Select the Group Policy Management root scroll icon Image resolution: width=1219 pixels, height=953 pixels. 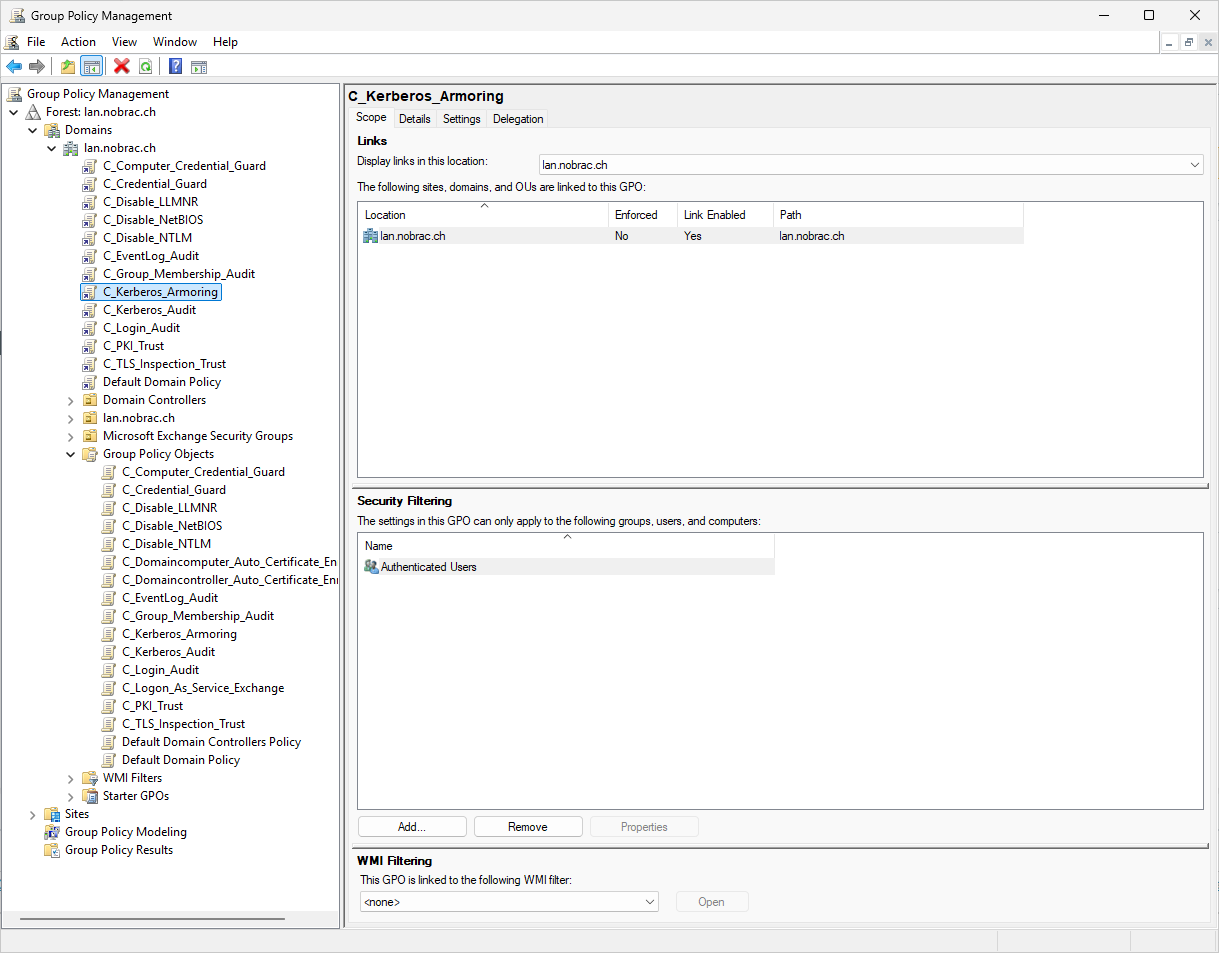15,94
